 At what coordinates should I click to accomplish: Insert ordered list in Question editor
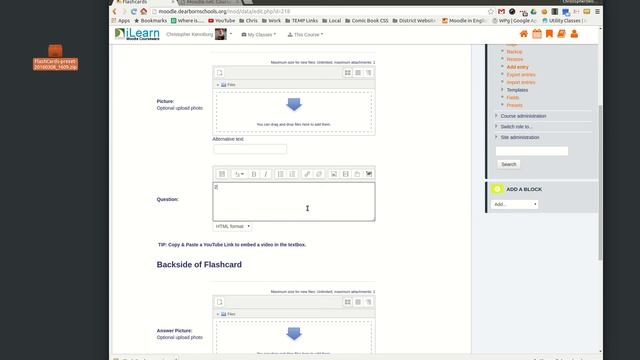[x=292, y=174]
